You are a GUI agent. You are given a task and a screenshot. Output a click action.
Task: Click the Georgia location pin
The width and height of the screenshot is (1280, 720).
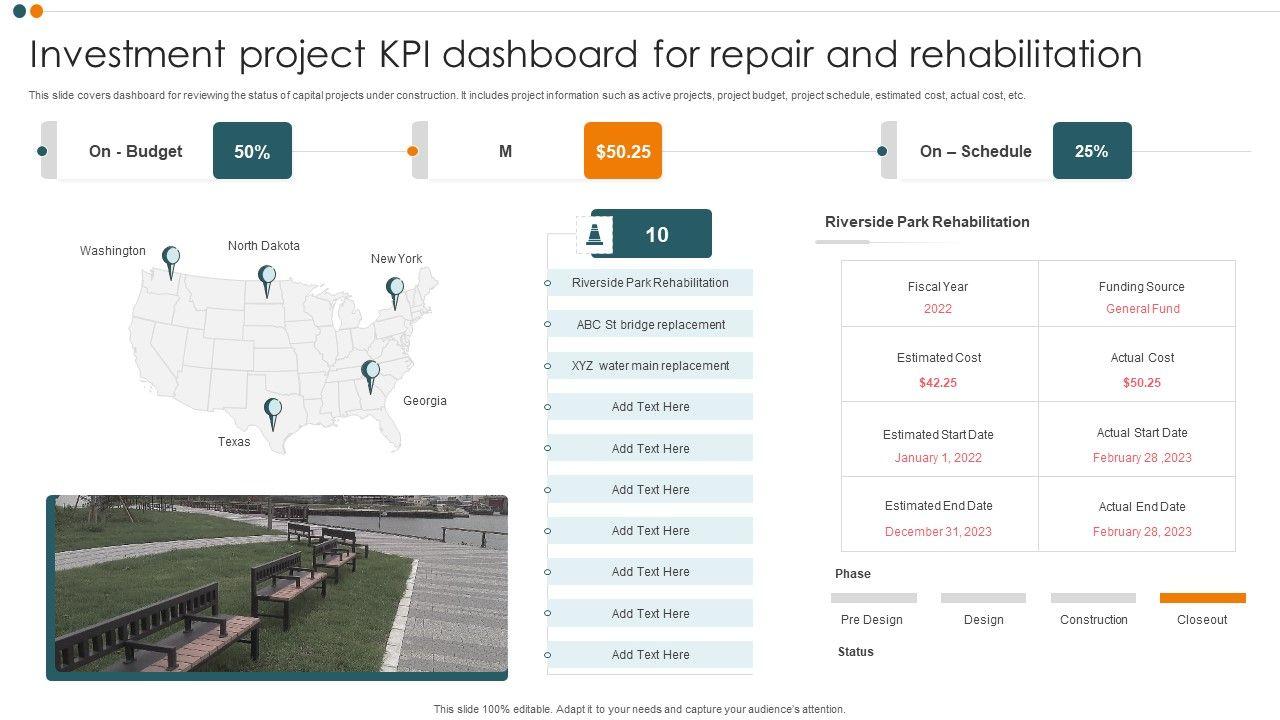[370, 374]
